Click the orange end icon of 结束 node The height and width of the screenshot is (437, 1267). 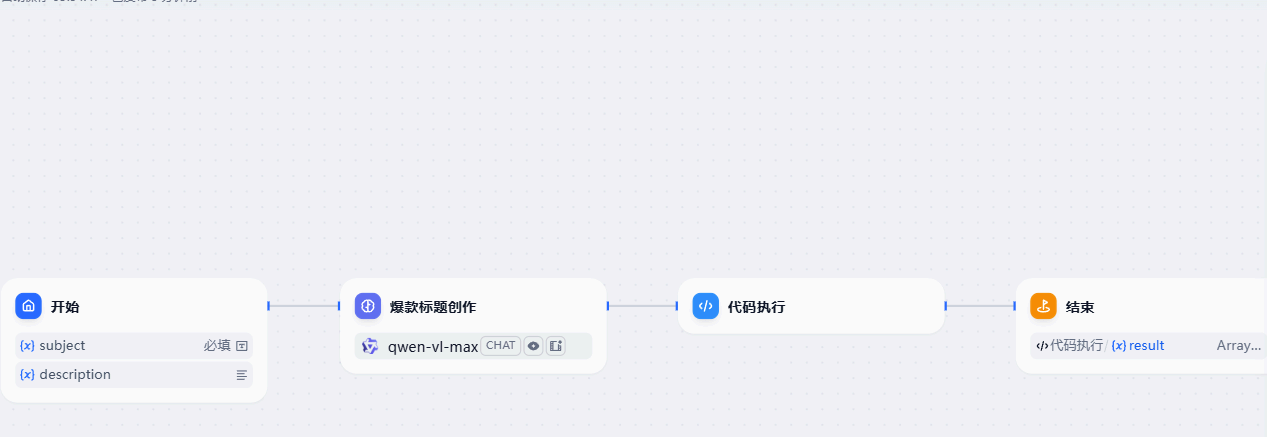(1044, 306)
